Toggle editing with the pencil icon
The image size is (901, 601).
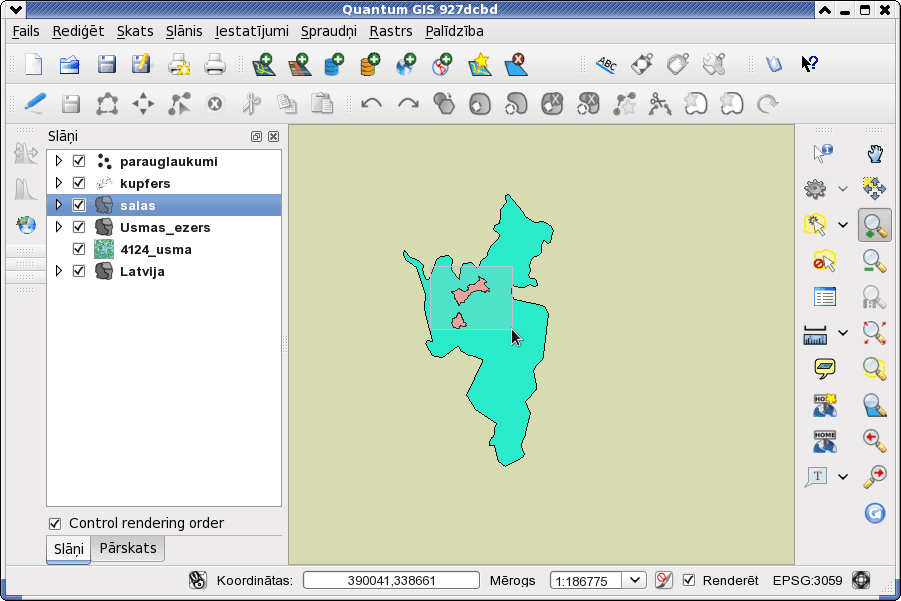[x=34, y=103]
